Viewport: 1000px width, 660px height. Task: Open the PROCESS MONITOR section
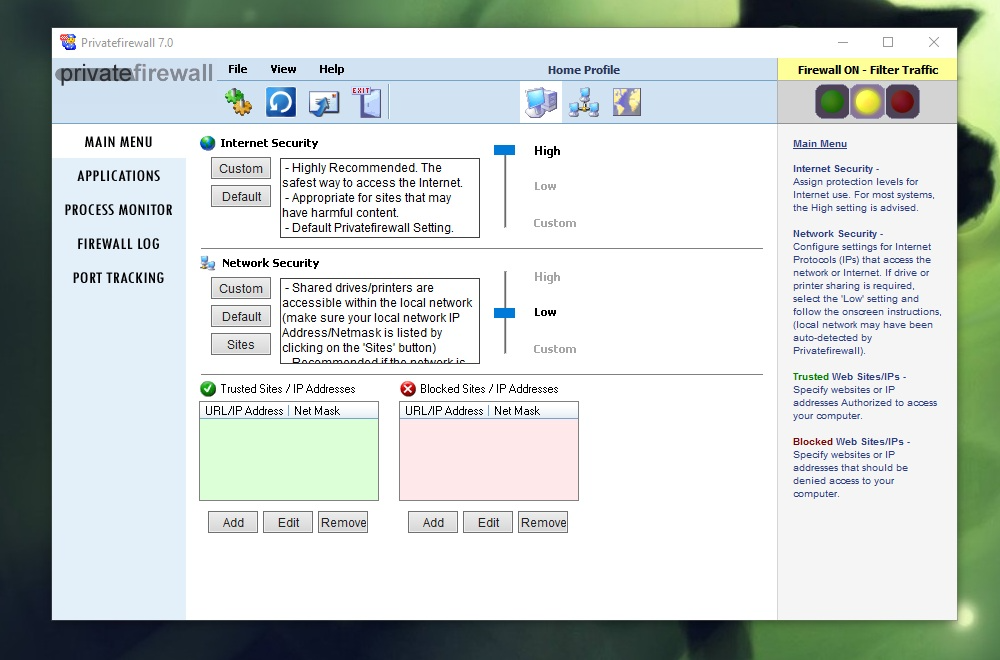point(119,209)
